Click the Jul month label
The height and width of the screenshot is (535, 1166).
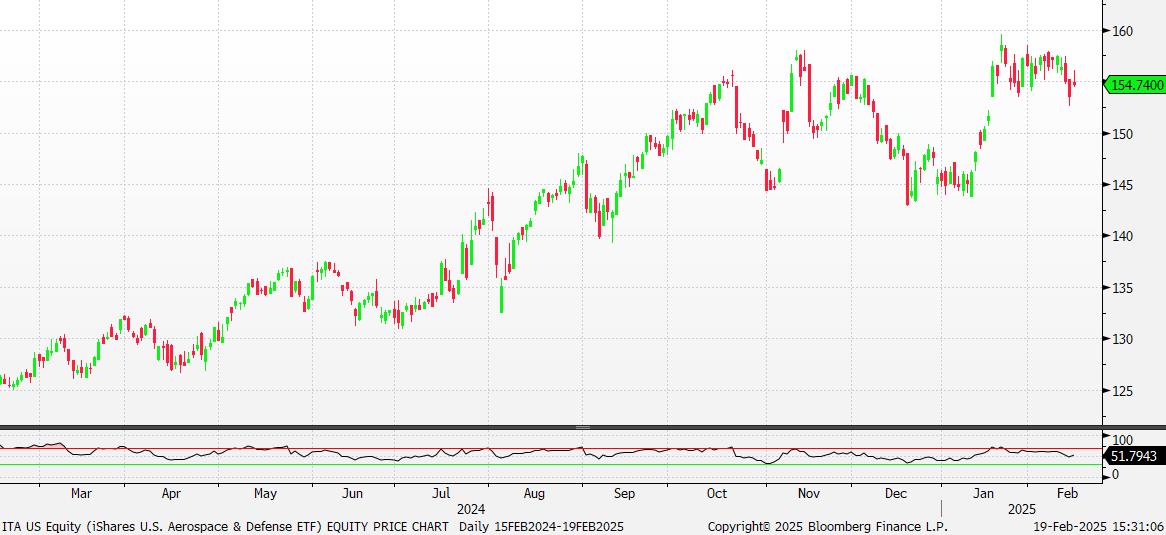(441, 493)
